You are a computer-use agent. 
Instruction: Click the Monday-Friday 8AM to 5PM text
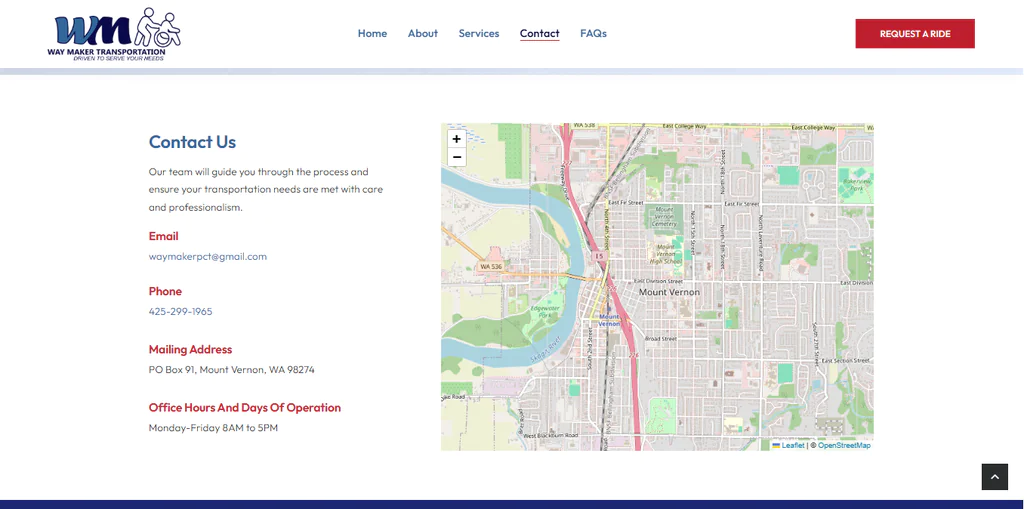pyautogui.click(x=214, y=428)
